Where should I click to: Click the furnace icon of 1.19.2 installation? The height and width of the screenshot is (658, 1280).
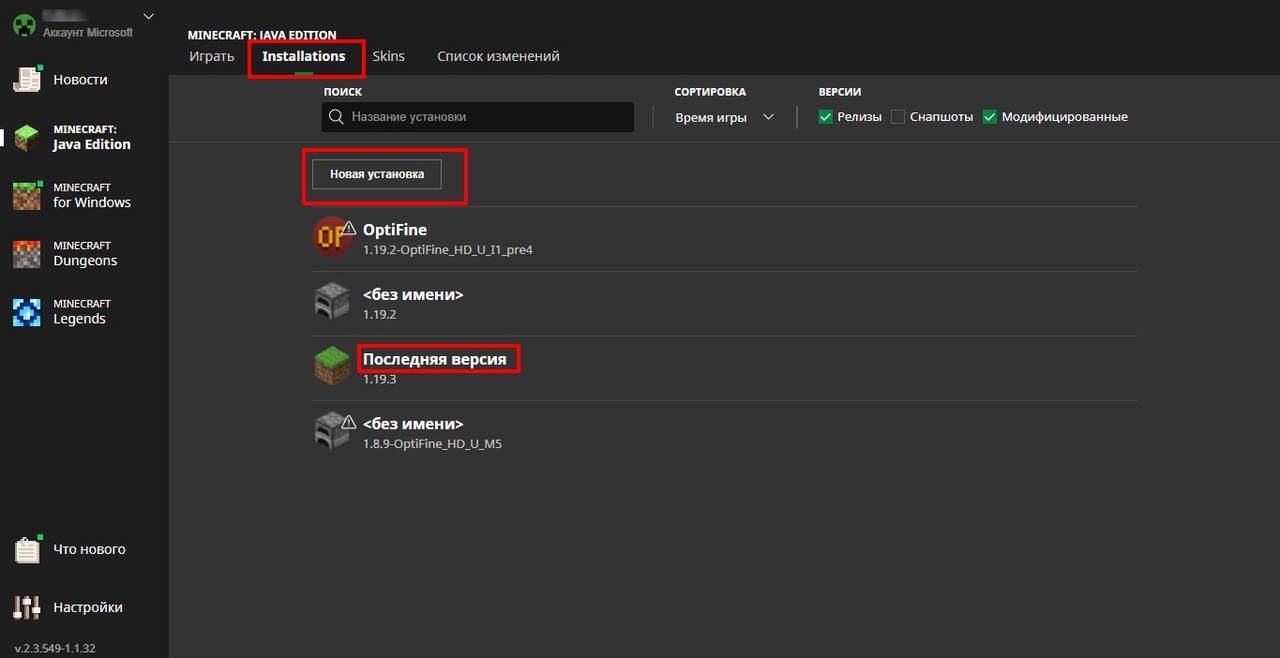coord(332,302)
